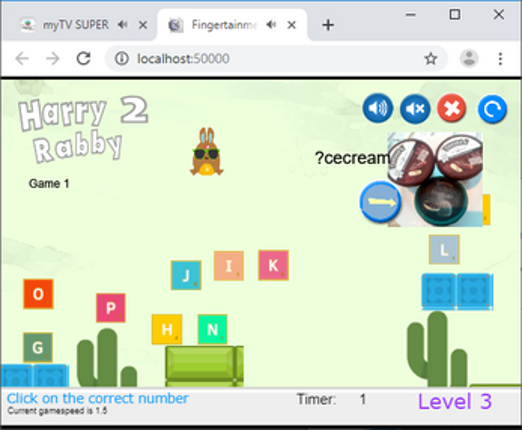Image resolution: width=522 pixels, height=430 pixels.
Task: Select the gray letter L block
Action: (444, 250)
